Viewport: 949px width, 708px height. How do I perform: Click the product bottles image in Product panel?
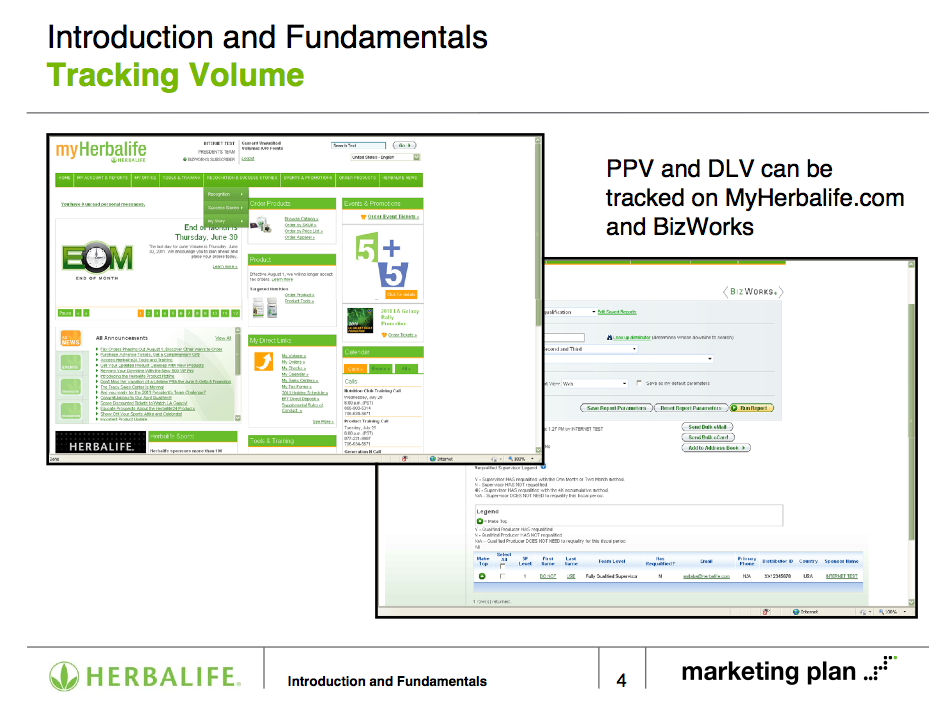265,307
